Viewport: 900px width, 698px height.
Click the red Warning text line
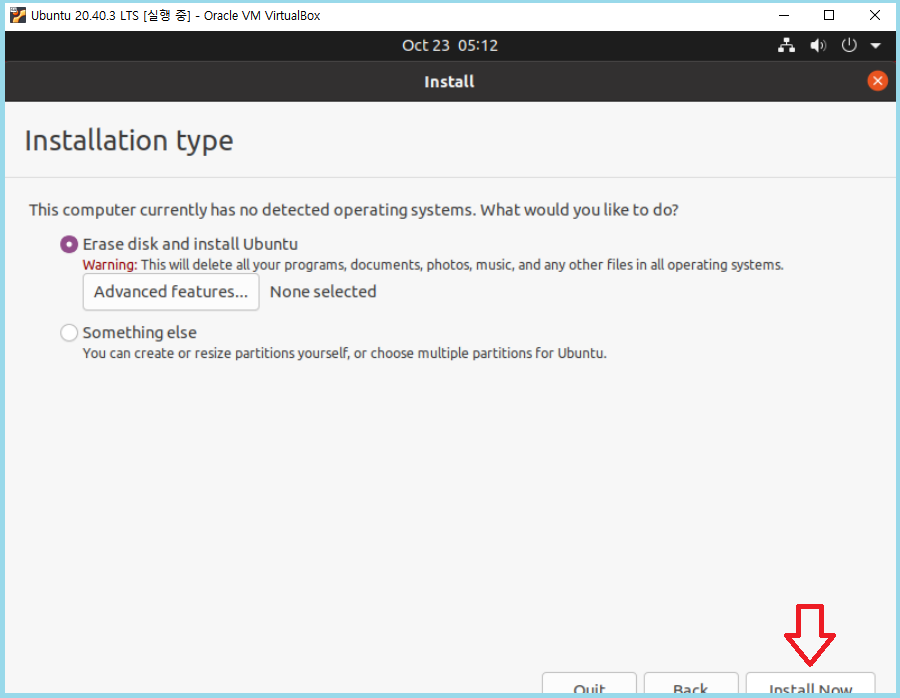pos(433,265)
